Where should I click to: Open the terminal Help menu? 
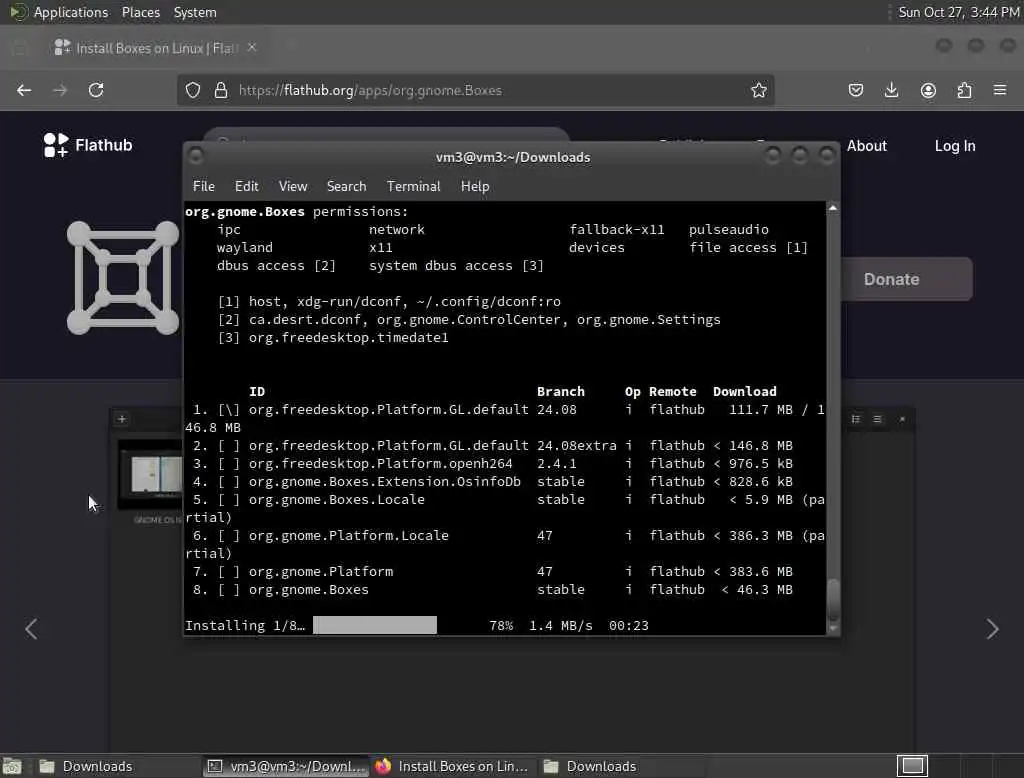point(475,186)
